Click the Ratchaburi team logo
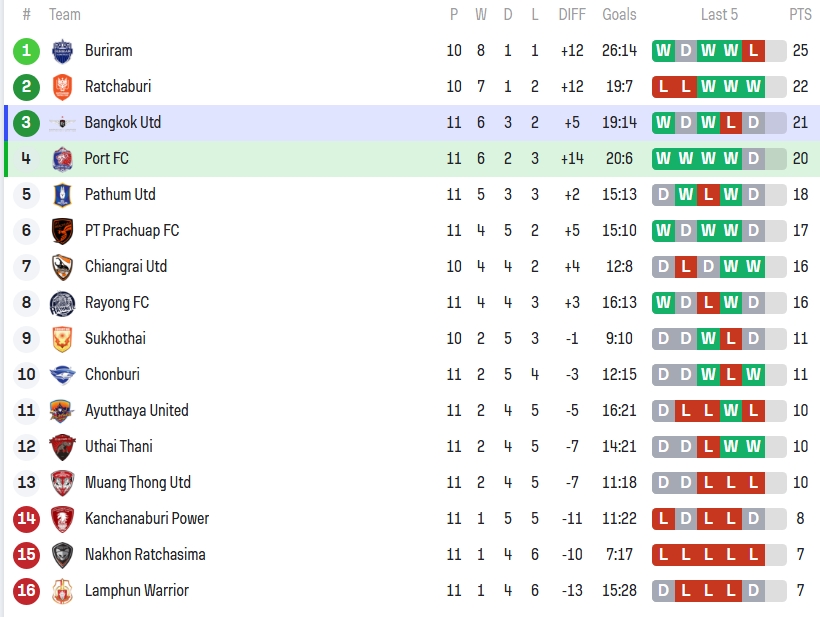The height and width of the screenshot is (617, 820). 62,87
